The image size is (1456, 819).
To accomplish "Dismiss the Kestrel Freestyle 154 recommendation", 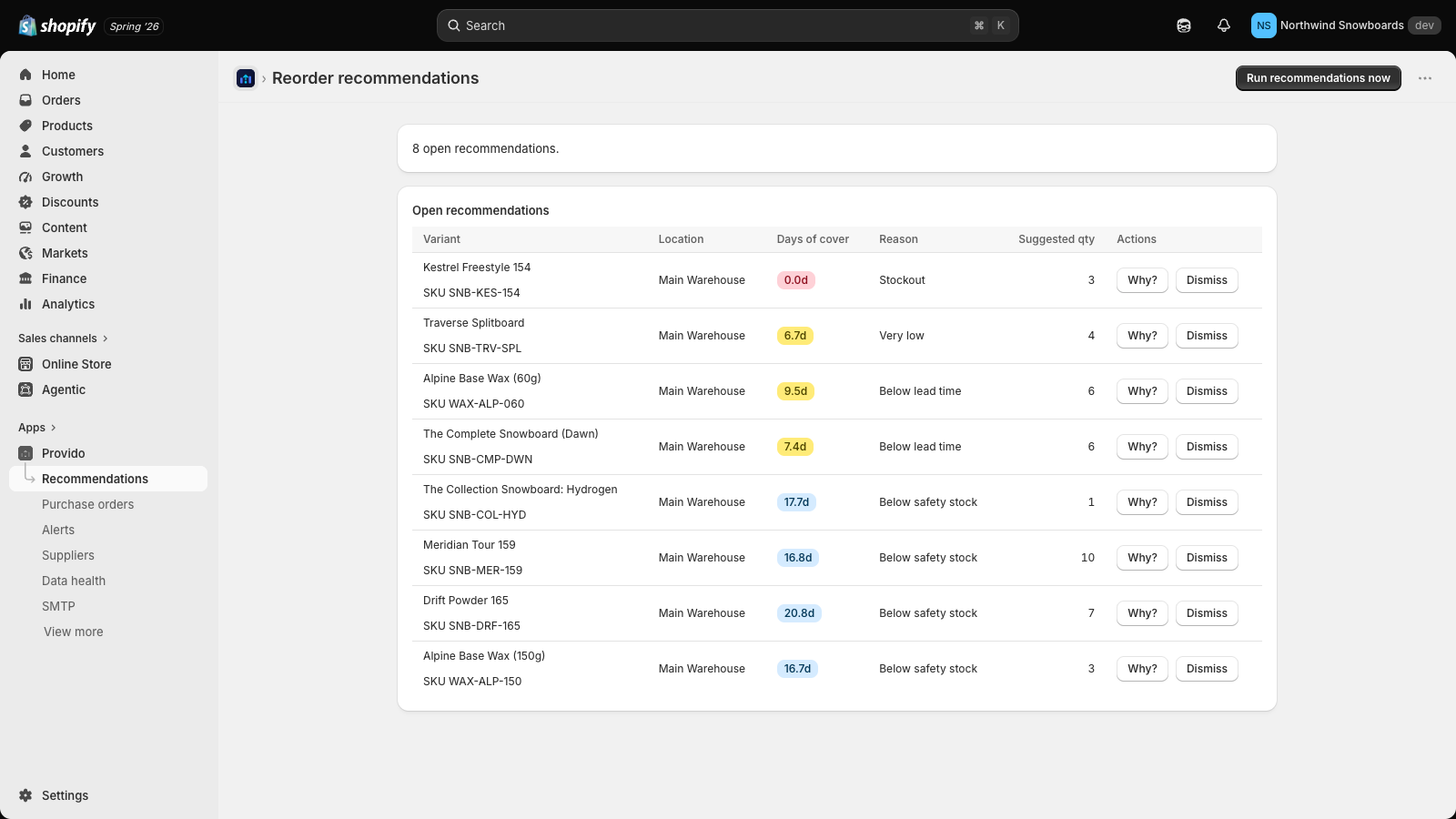I will click(1207, 280).
